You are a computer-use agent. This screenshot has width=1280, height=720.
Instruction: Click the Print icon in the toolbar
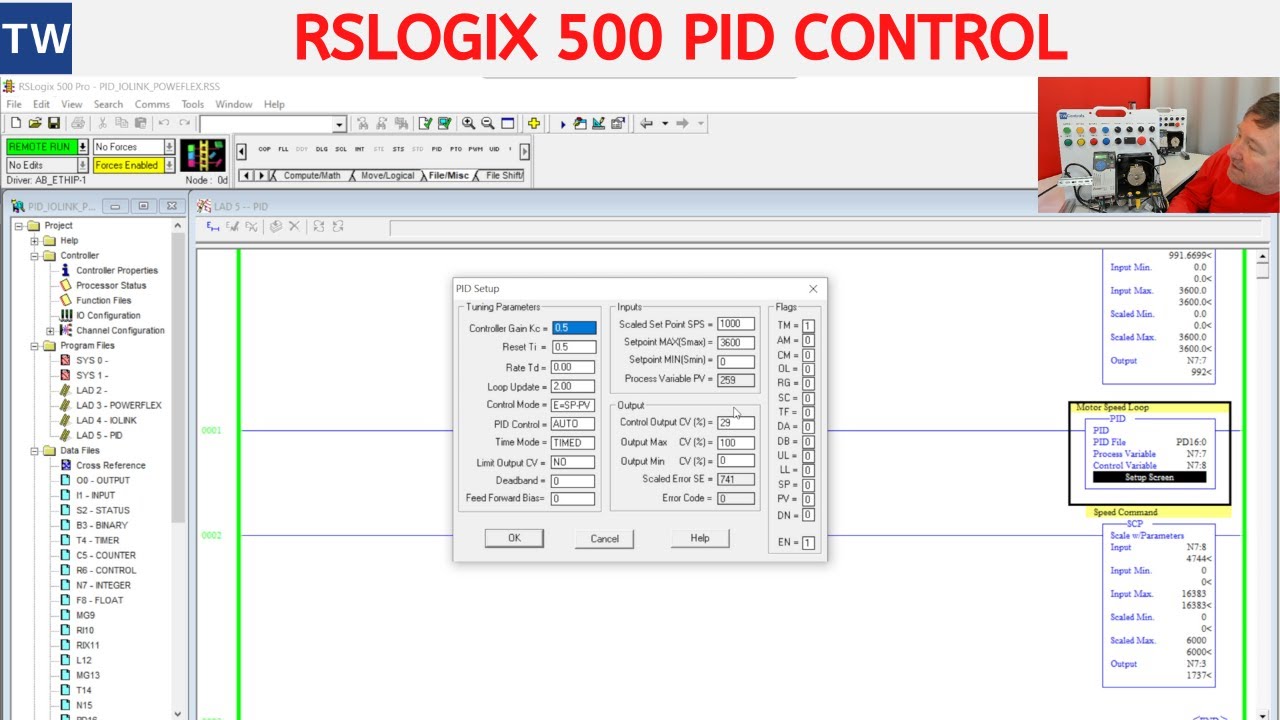point(78,123)
